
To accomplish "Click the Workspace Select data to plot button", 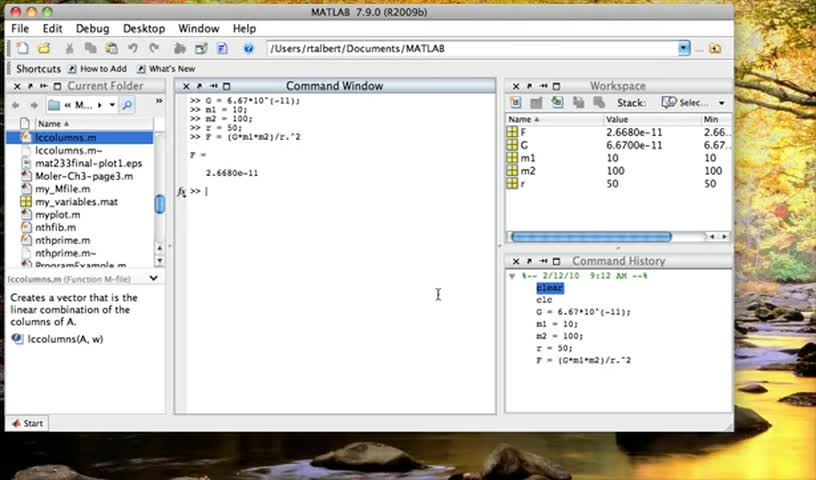I will tap(685, 103).
